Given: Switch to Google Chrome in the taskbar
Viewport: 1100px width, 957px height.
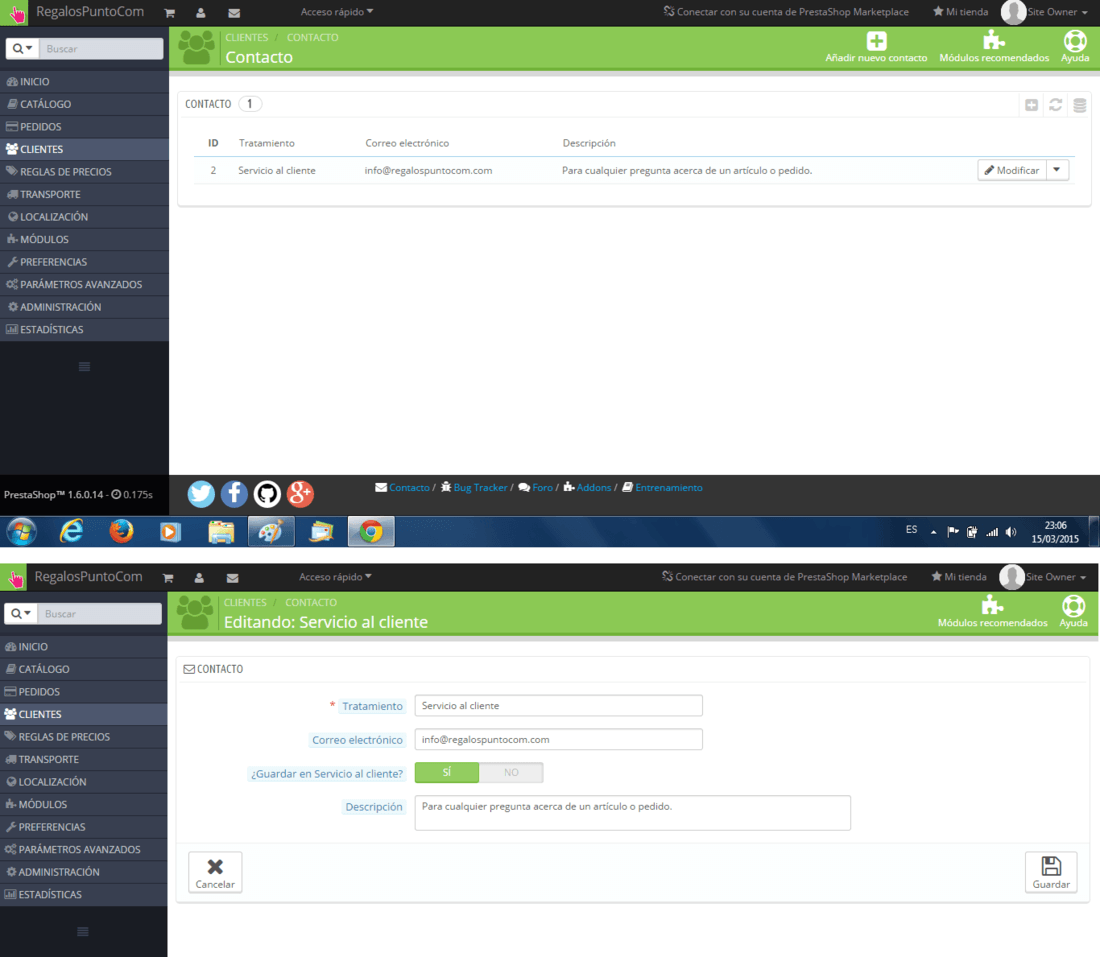Looking at the screenshot, I should tap(371, 532).
